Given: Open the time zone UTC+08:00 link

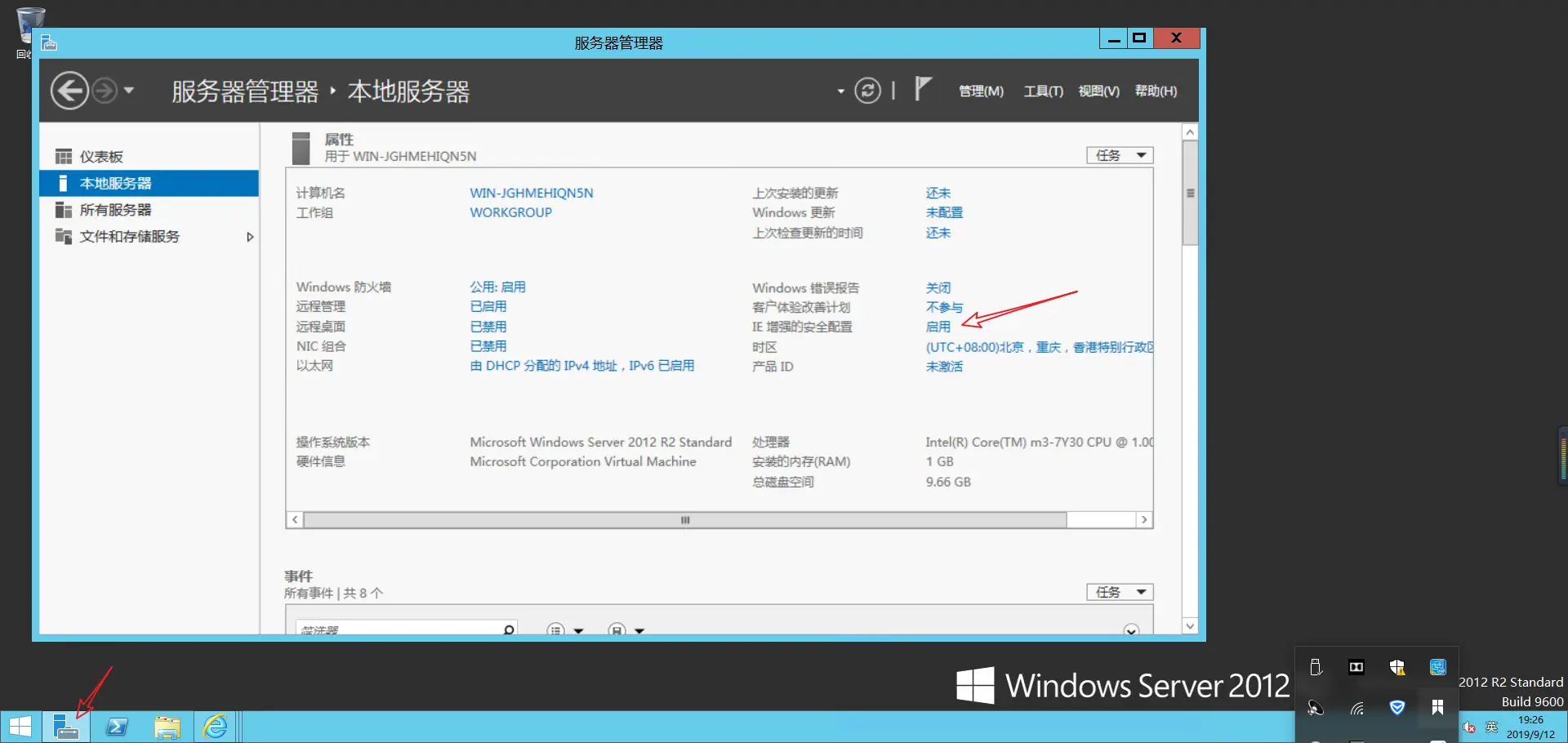Looking at the screenshot, I should pyautogui.click(x=1039, y=347).
